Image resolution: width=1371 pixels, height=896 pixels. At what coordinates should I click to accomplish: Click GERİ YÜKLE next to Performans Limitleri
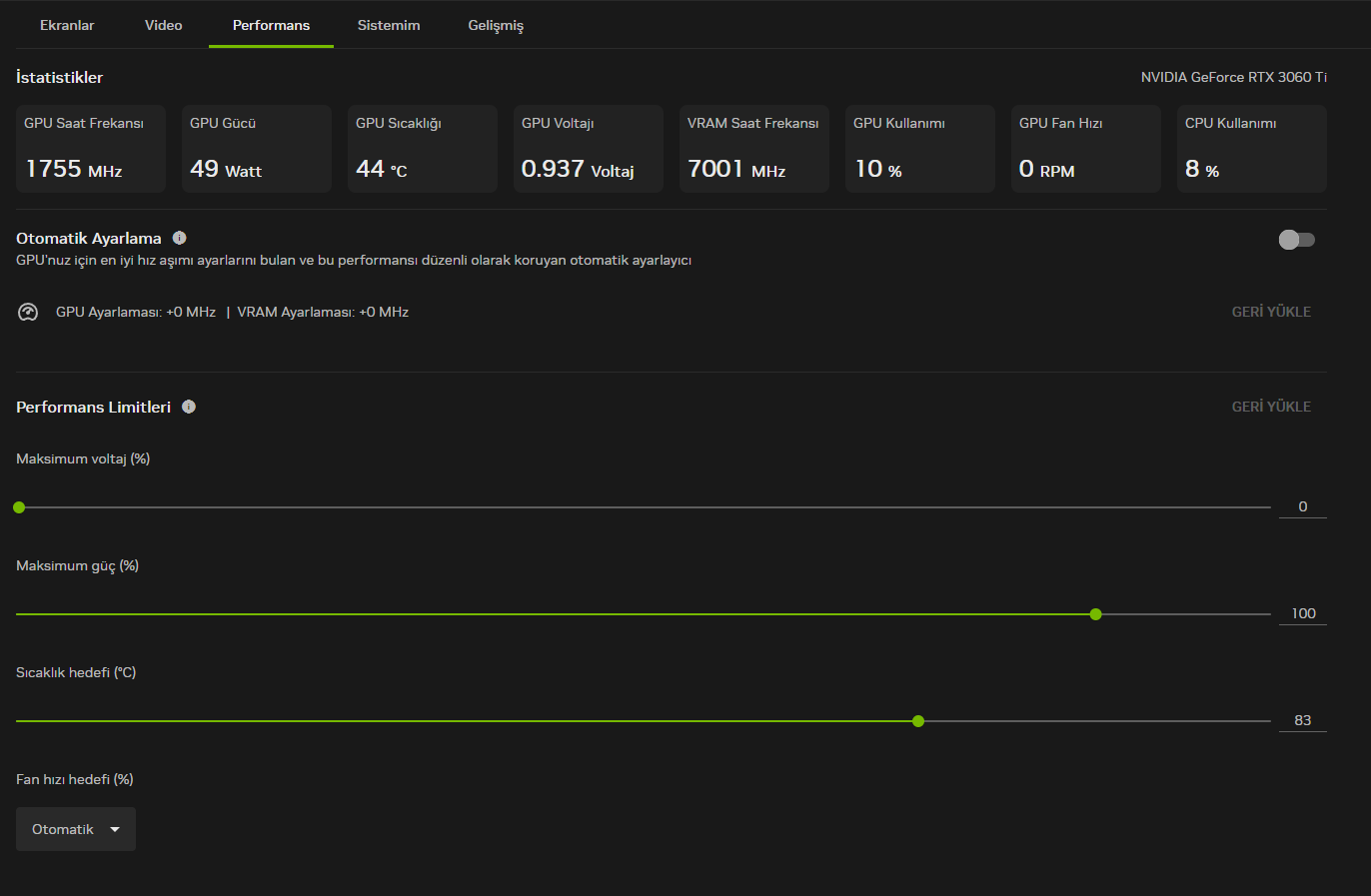tap(1271, 407)
